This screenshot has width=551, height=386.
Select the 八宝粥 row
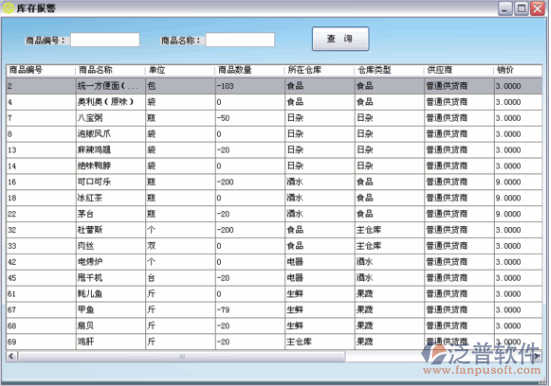(x=274, y=118)
